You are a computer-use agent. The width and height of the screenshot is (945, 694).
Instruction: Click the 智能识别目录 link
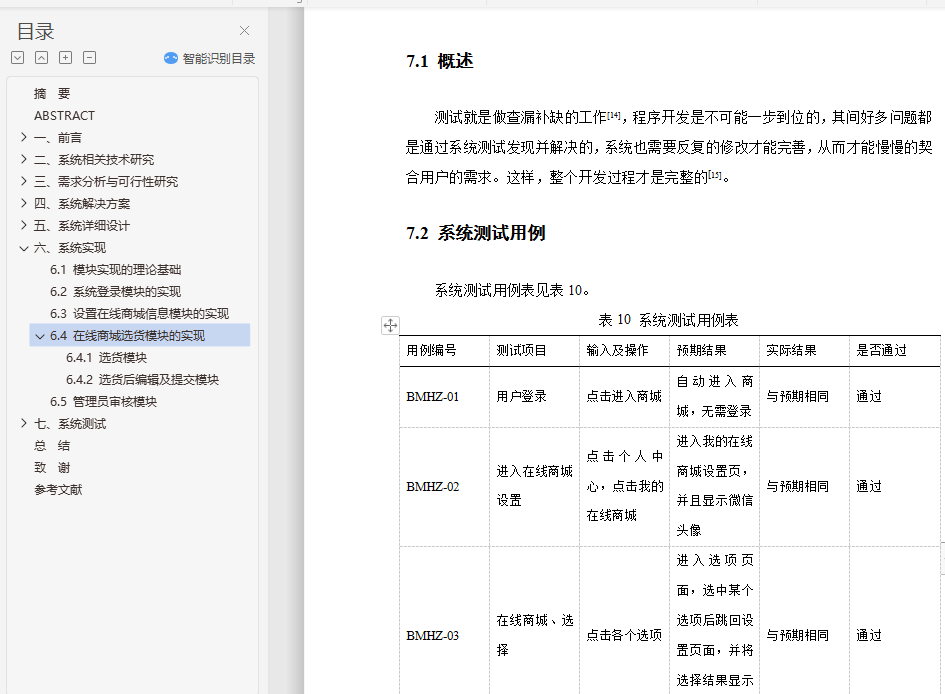[219, 58]
